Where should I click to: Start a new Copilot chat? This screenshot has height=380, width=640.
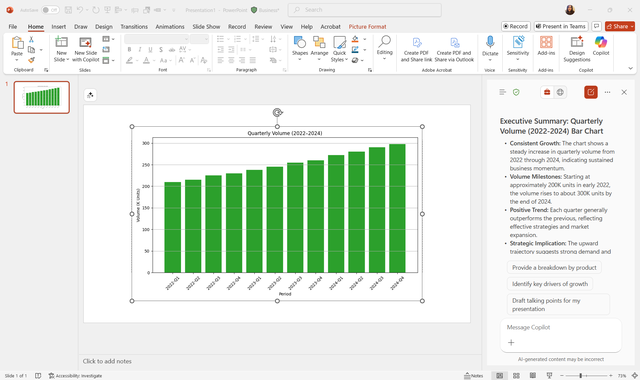click(x=591, y=92)
